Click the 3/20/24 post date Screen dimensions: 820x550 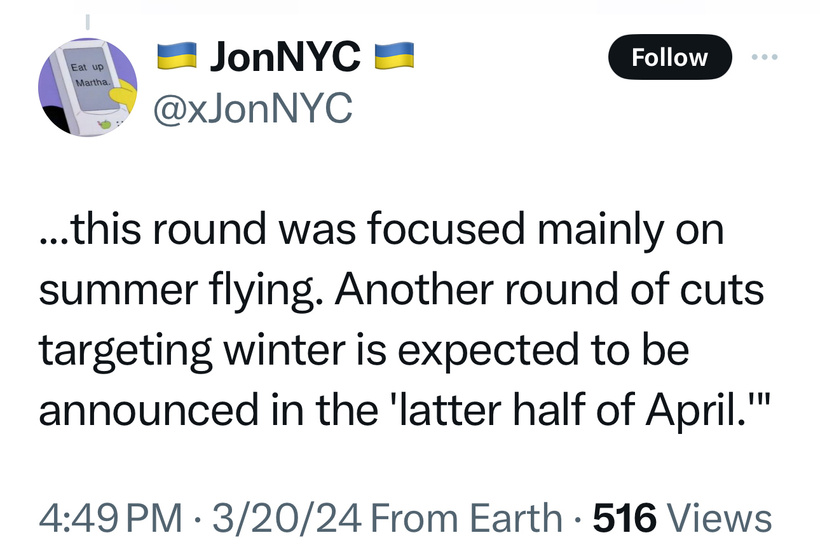(x=286, y=518)
